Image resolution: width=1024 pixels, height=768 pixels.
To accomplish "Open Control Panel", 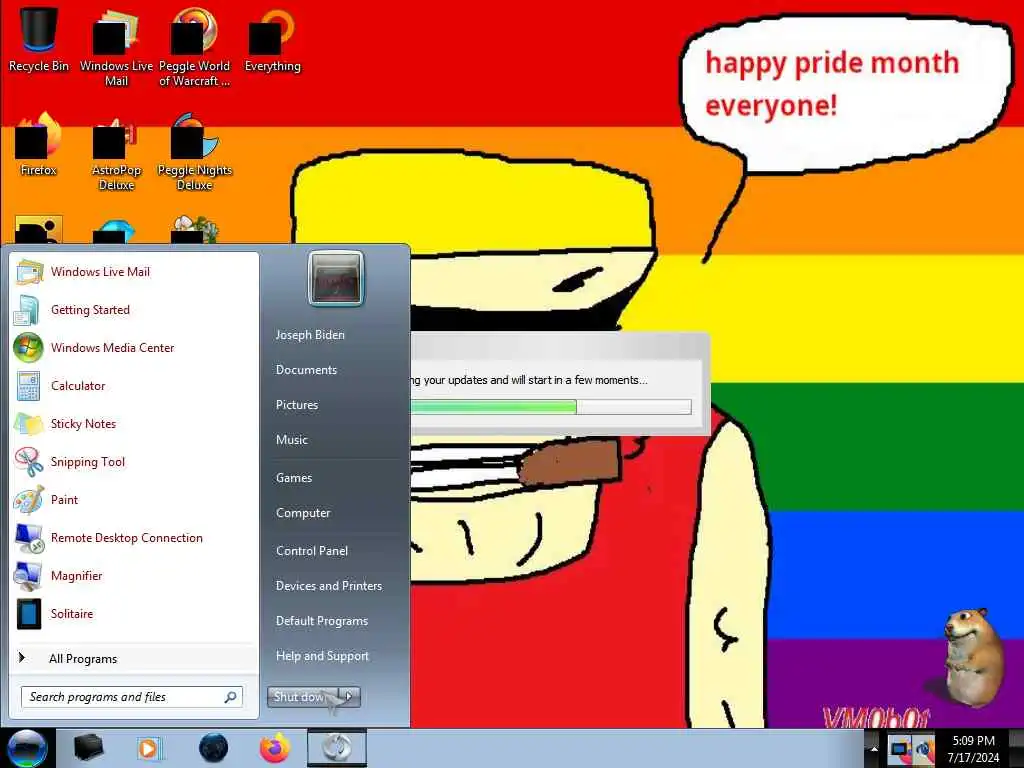I will click(x=312, y=551).
